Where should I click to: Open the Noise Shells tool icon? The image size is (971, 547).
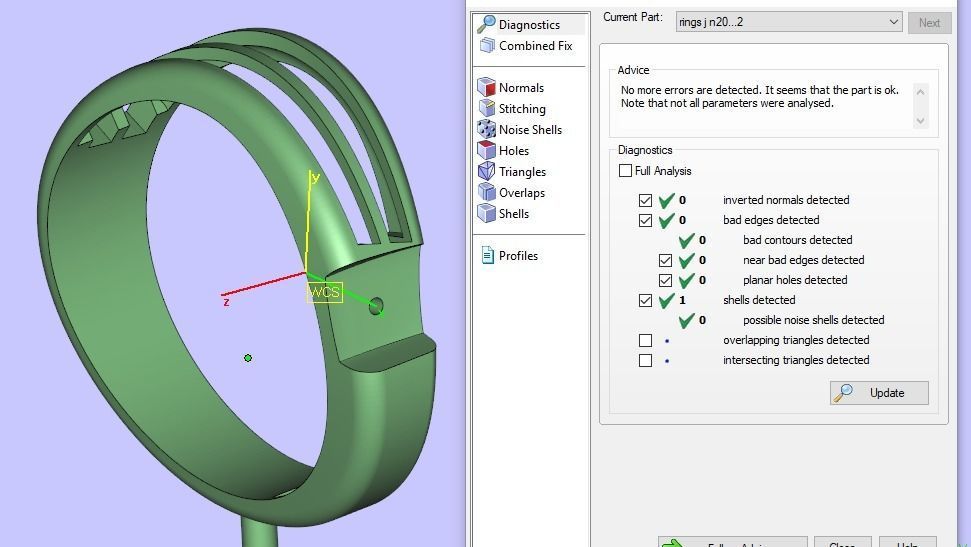click(x=486, y=129)
